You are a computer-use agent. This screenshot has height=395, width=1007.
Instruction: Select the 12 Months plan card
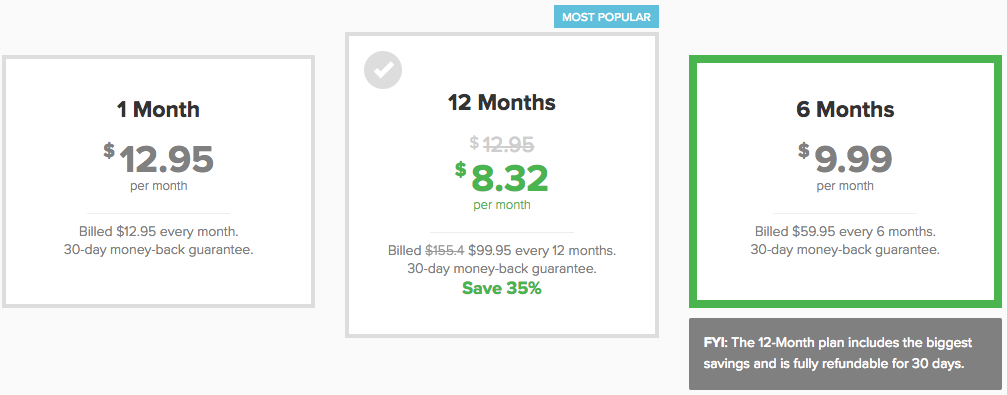[x=502, y=185]
